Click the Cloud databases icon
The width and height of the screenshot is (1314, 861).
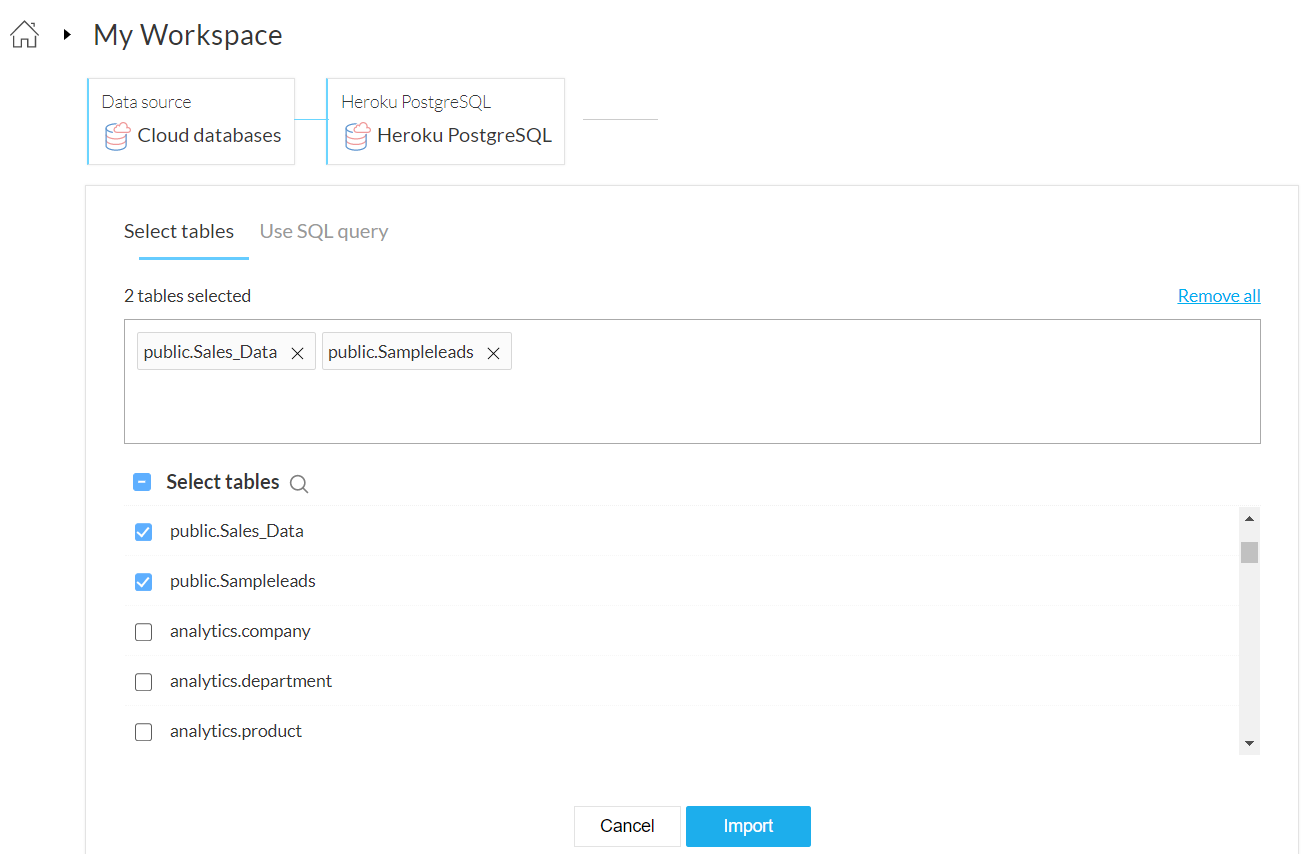pyautogui.click(x=117, y=136)
